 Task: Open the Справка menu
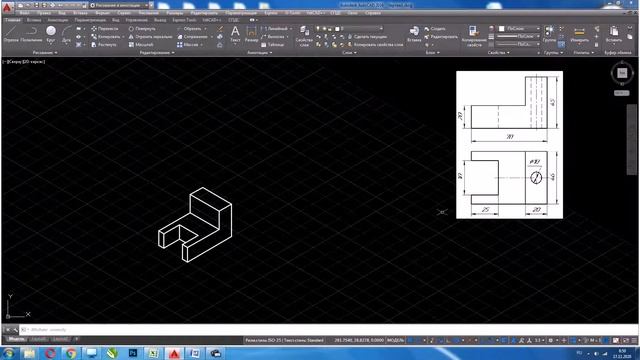pyautogui.click(x=373, y=13)
